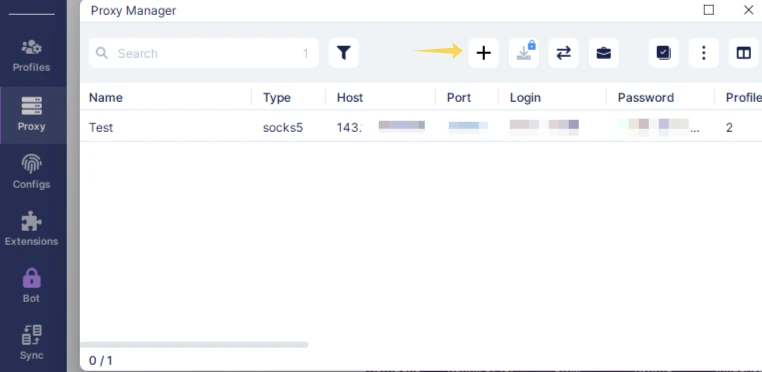The image size is (762, 372).
Task: Click the profiles count cell showing 2
Action: click(x=729, y=127)
